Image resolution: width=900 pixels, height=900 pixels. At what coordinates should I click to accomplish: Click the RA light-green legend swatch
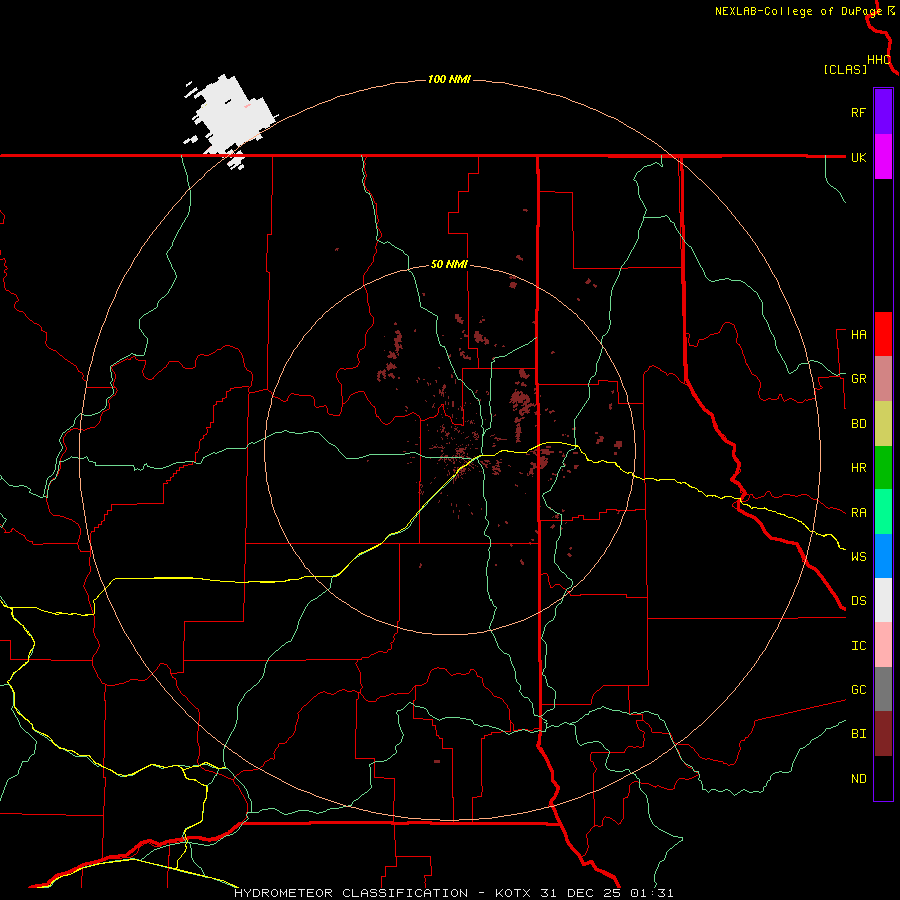pos(883,512)
